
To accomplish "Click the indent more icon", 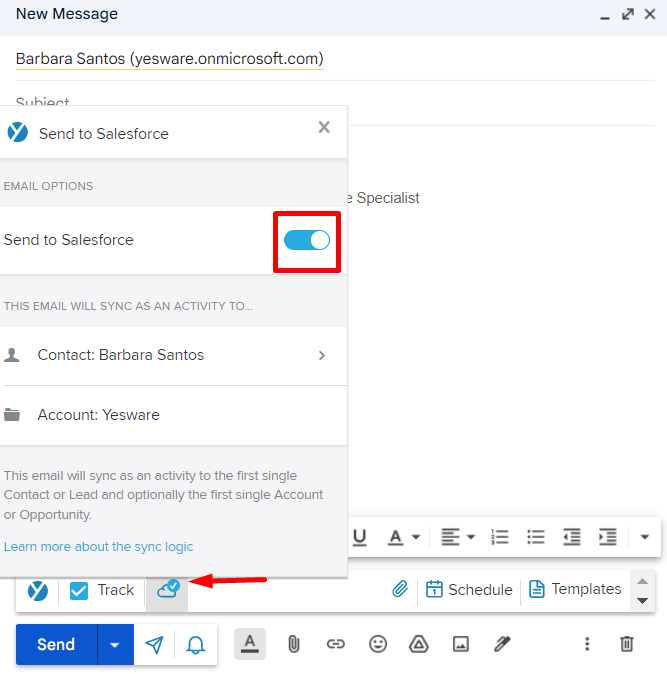I will tap(608, 537).
